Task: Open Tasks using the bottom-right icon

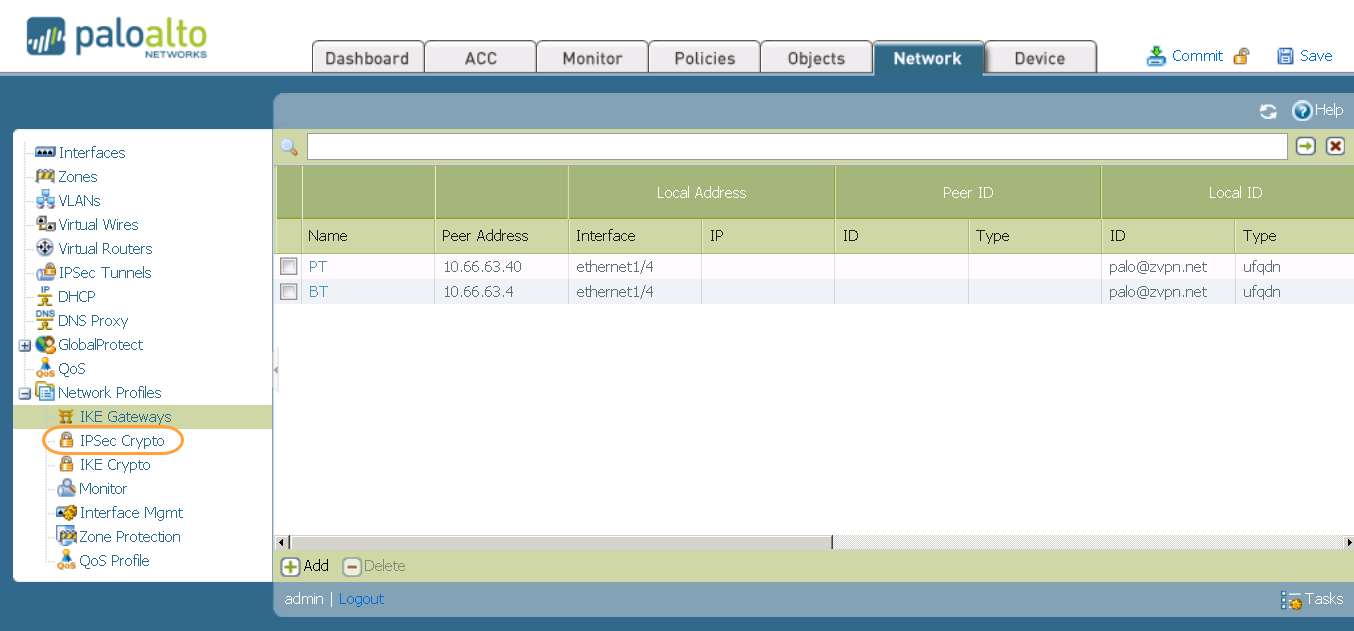Action: pos(1291,600)
